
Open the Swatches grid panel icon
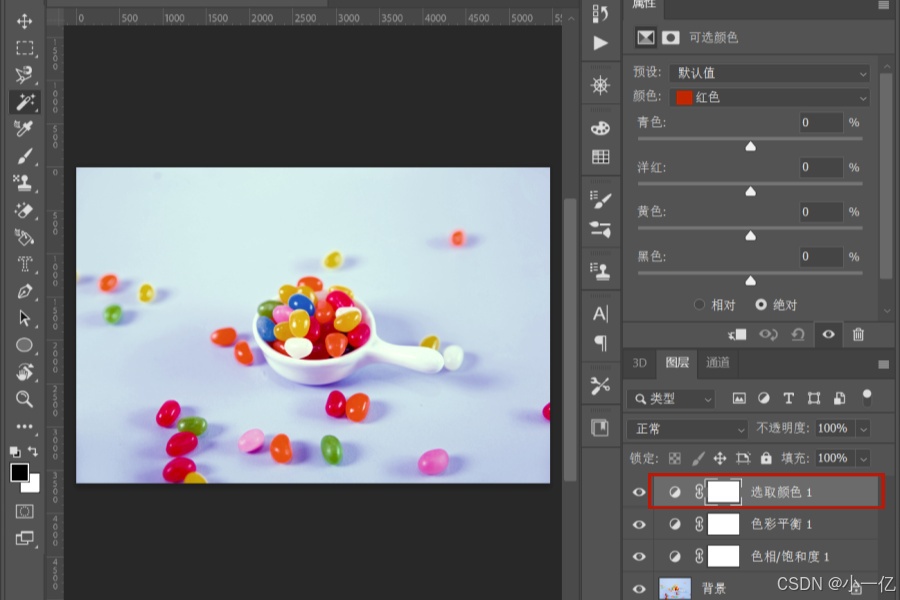[600, 157]
